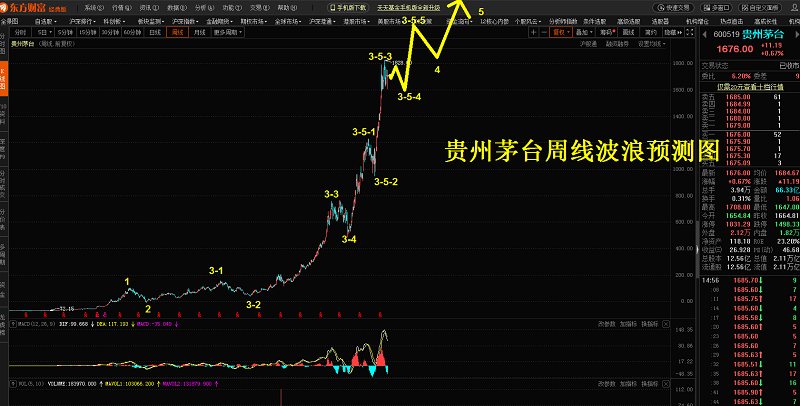Open the 复权 adjustment dropdown
800x406 pixels.
tap(561, 32)
